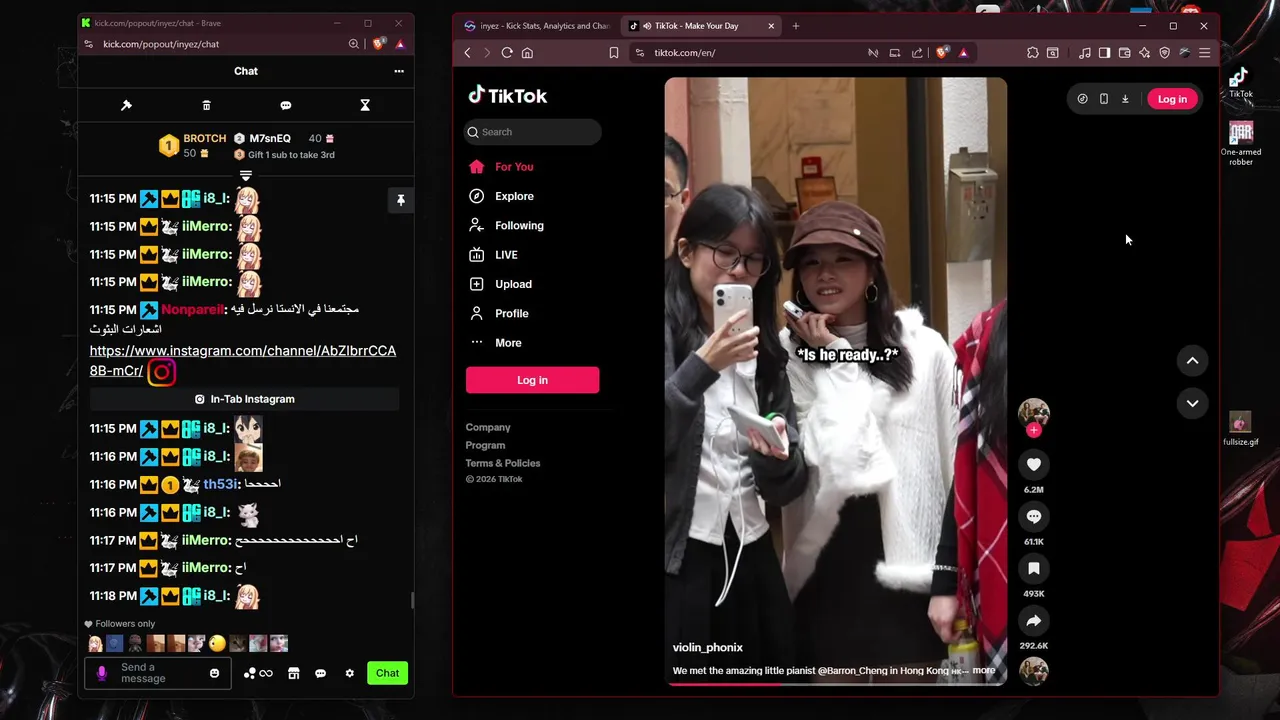This screenshot has width=1280, height=720.
Task: Click the speech bubble icon in chat toolbar
Action: pyautogui.click(x=286, y=105)
